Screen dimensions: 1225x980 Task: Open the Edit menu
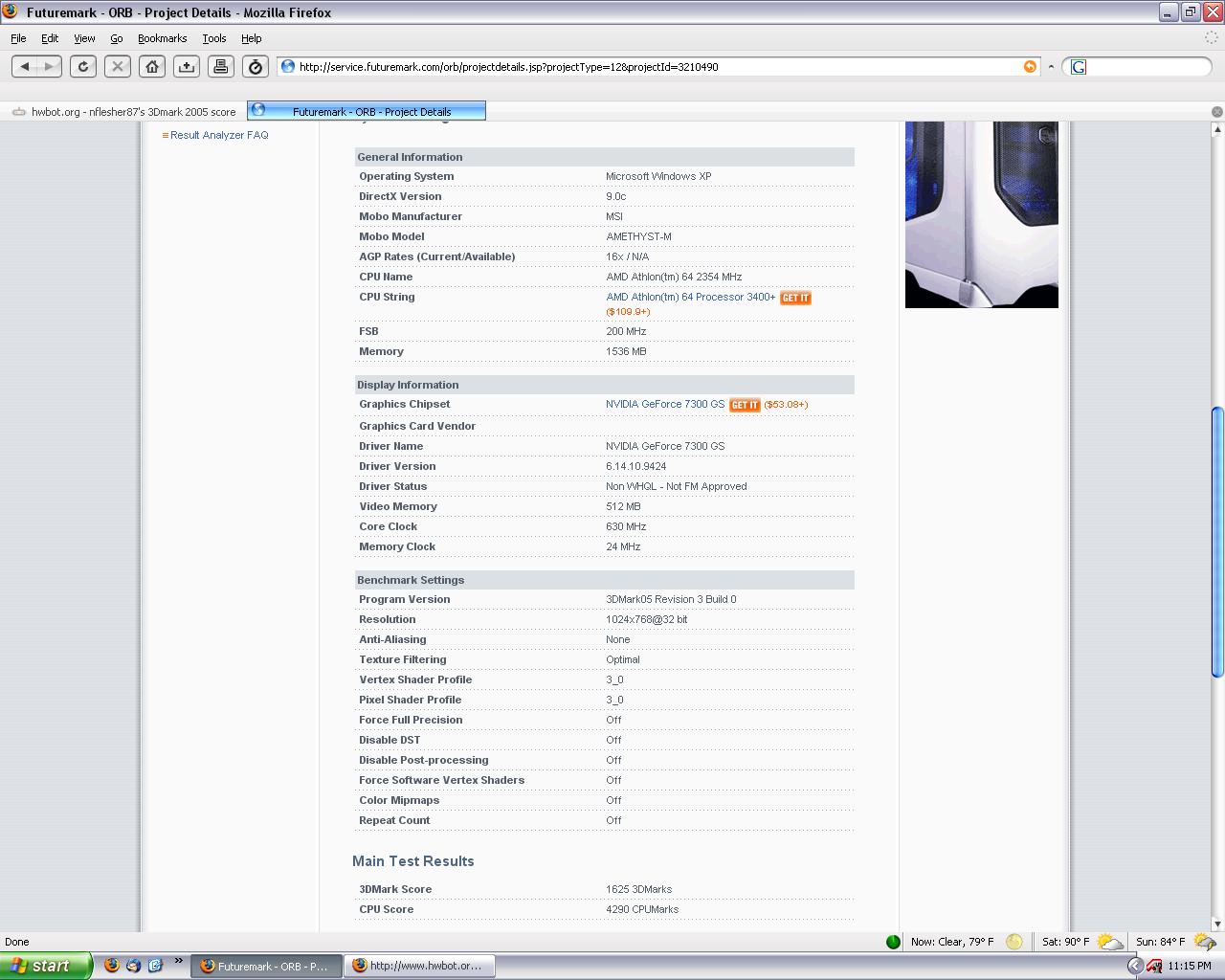(x=50, y=38)
